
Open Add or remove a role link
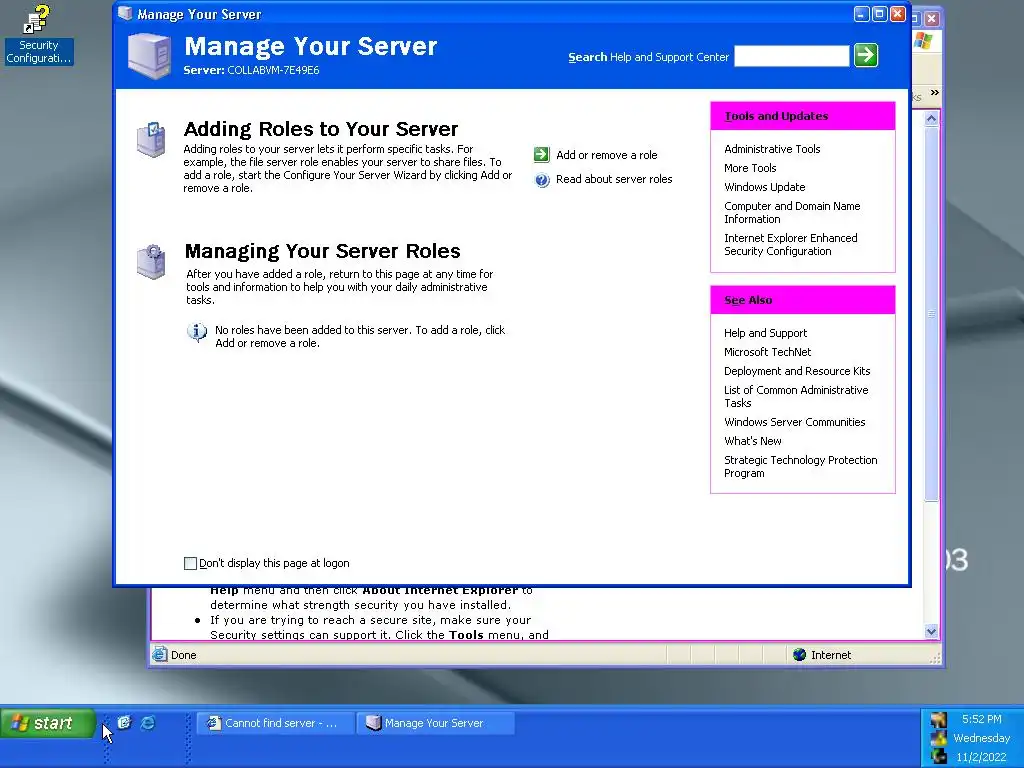click(x=607, y=155)
